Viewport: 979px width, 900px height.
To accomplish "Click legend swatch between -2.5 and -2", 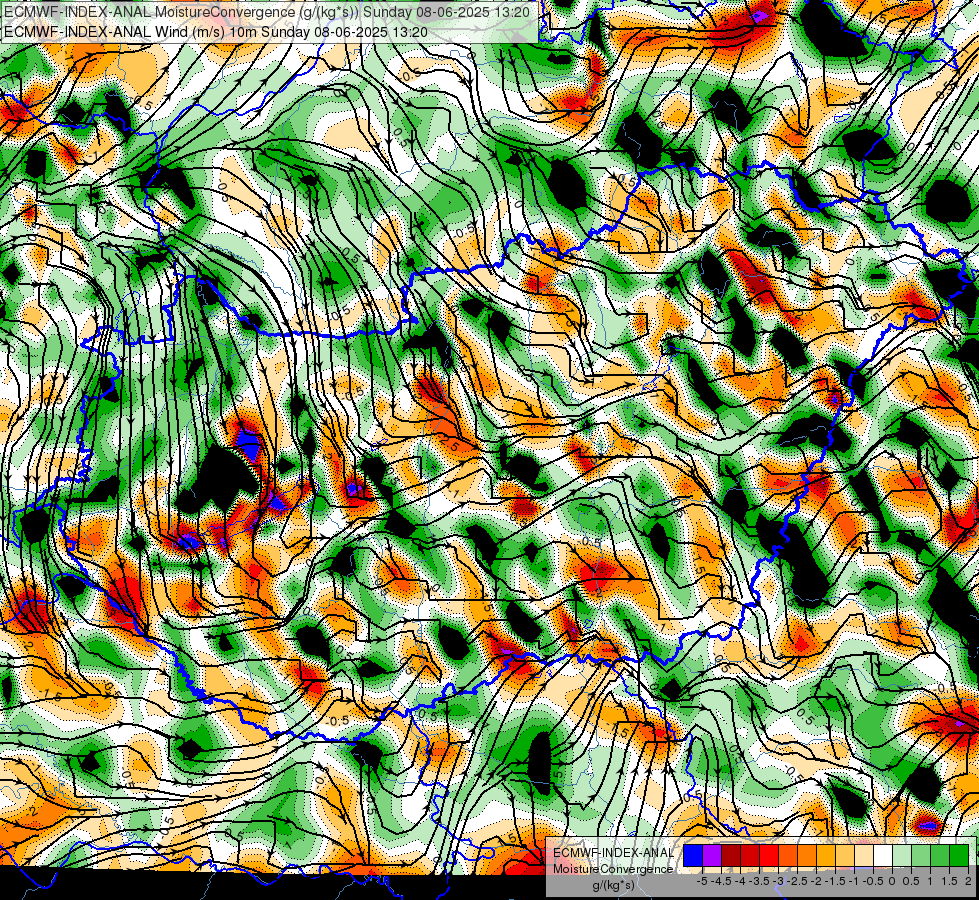I will (x=807, y=855).
